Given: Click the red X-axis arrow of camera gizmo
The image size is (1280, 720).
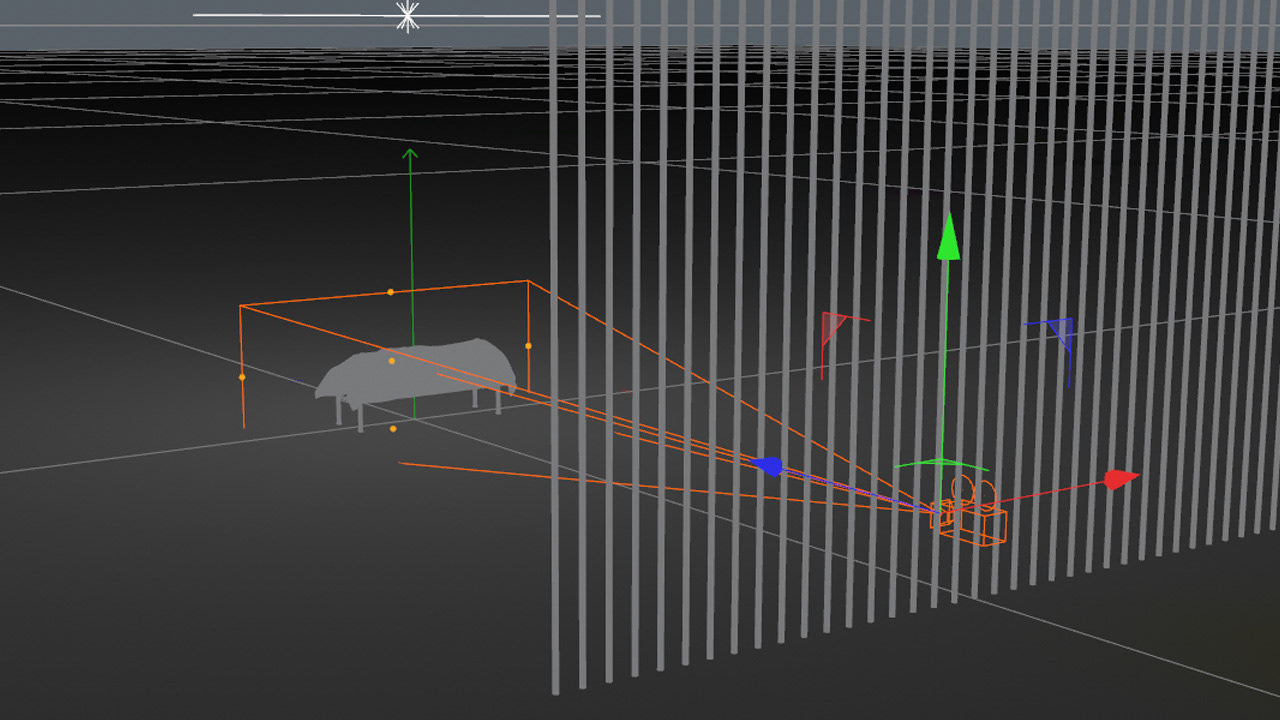Looking at the screenshot, I should (1121, 479).
